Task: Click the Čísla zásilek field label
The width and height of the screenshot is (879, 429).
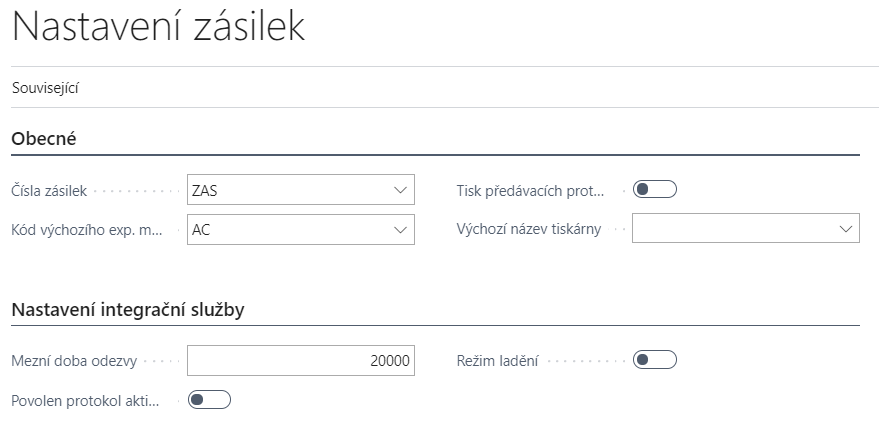Action: click(50, 189)
